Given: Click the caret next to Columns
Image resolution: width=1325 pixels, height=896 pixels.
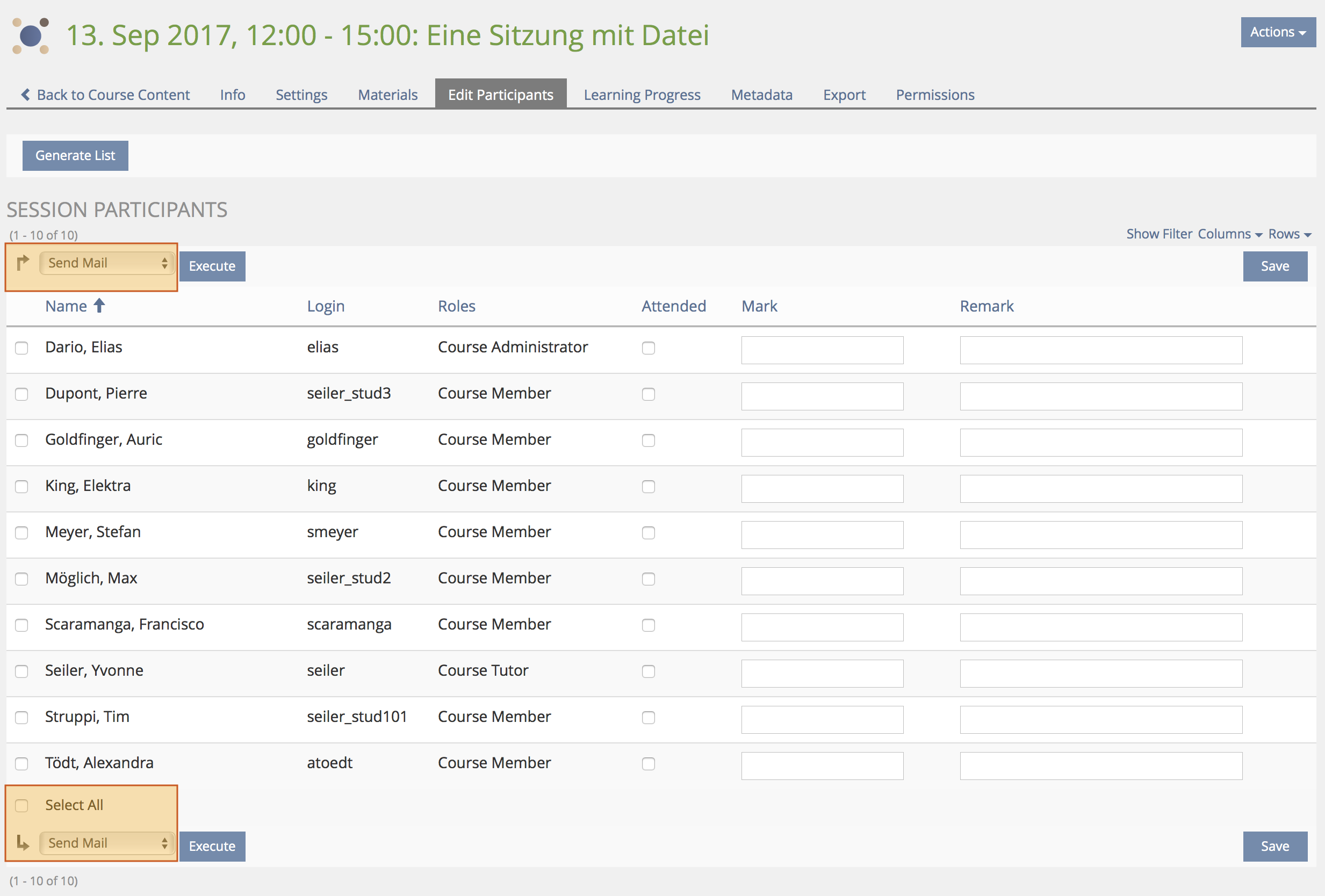Looking at the screenshot, I should (1258, 235).
